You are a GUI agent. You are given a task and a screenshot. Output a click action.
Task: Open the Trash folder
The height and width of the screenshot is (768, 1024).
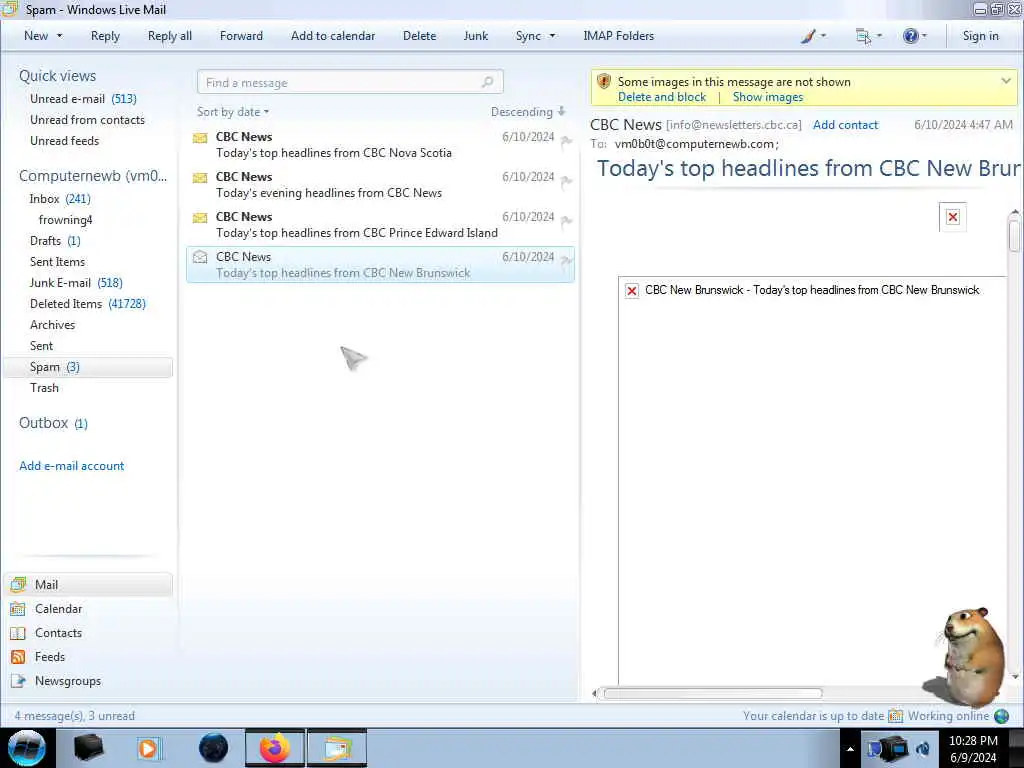coord(44,388)
